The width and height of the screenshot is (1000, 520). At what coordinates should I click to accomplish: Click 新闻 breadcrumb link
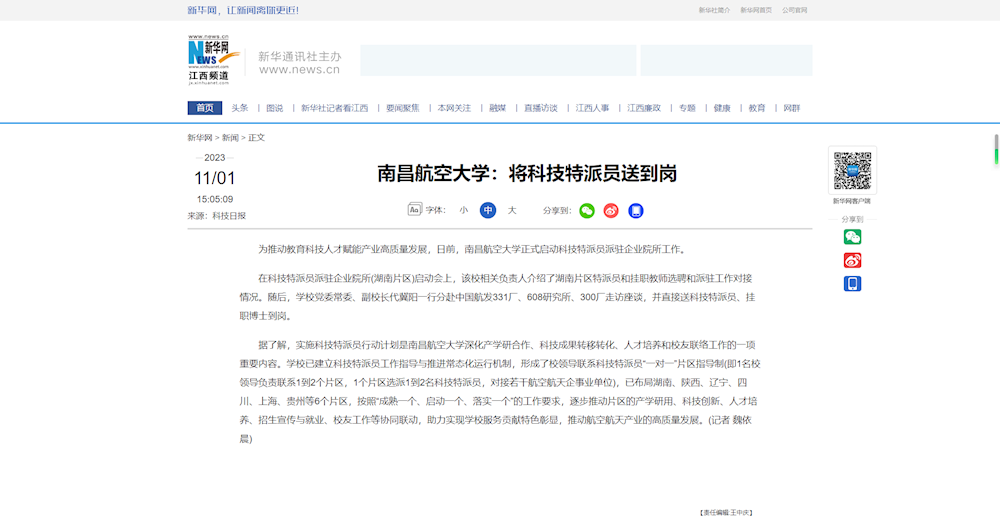pyautogui.click(x=230, y=138)
